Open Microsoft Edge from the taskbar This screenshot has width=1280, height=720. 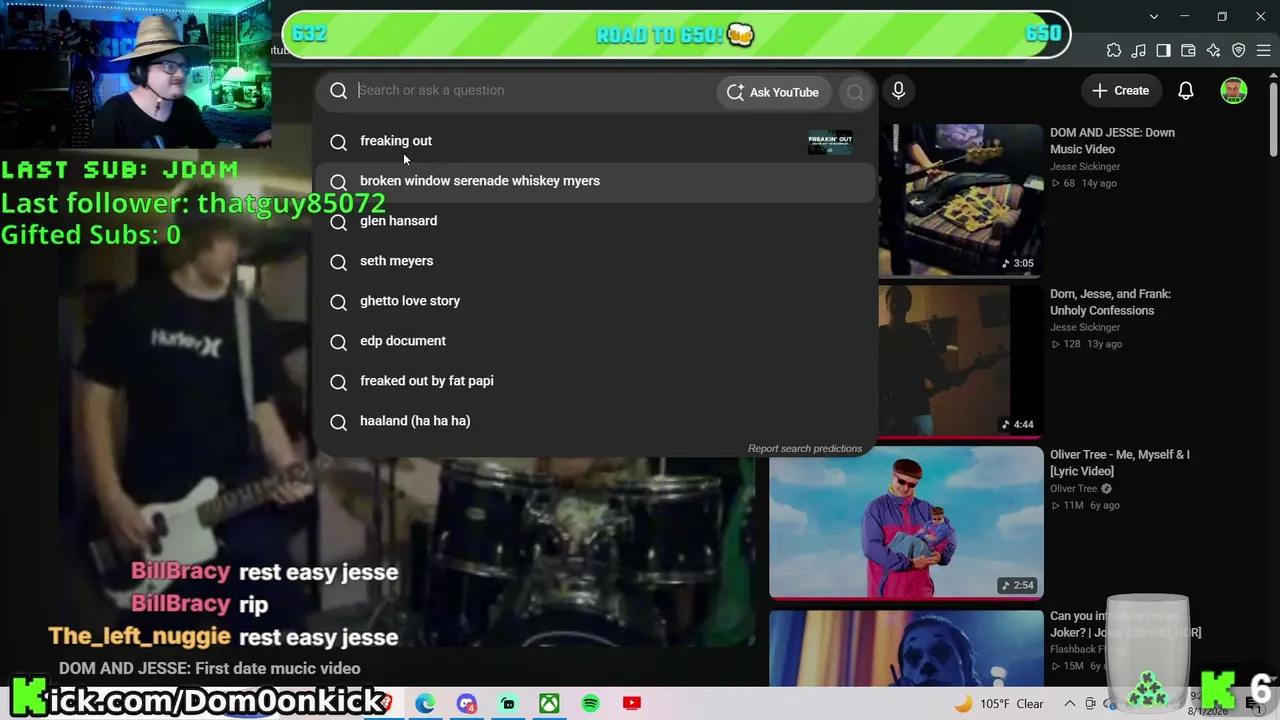[x=425, y=703]
